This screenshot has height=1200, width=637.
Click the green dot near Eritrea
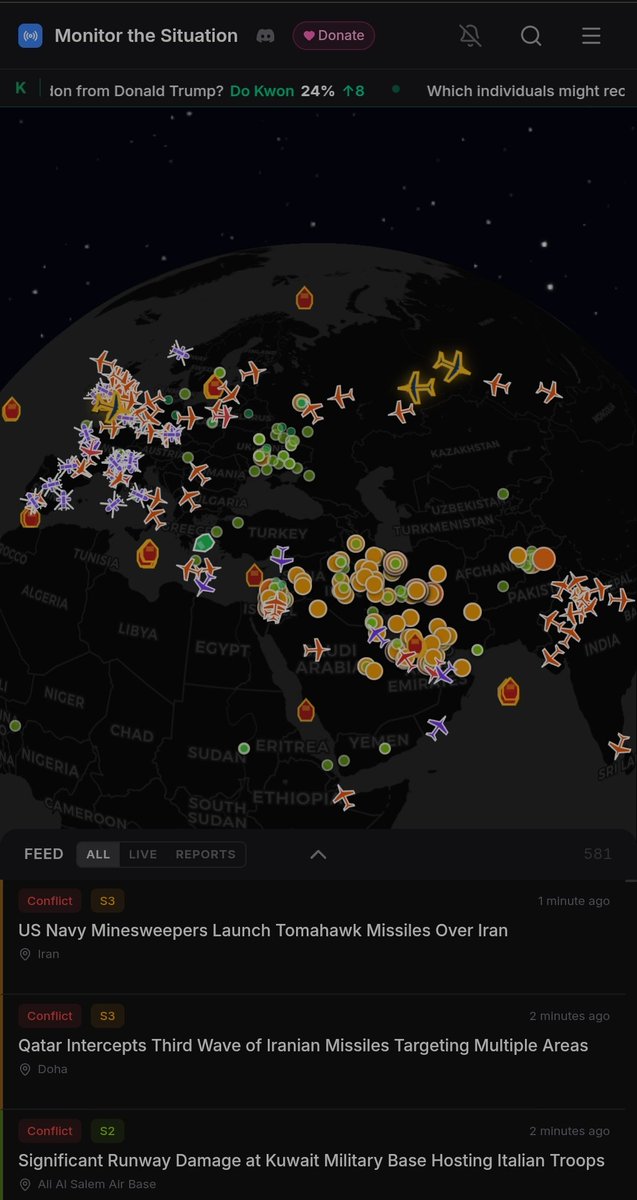244,748
